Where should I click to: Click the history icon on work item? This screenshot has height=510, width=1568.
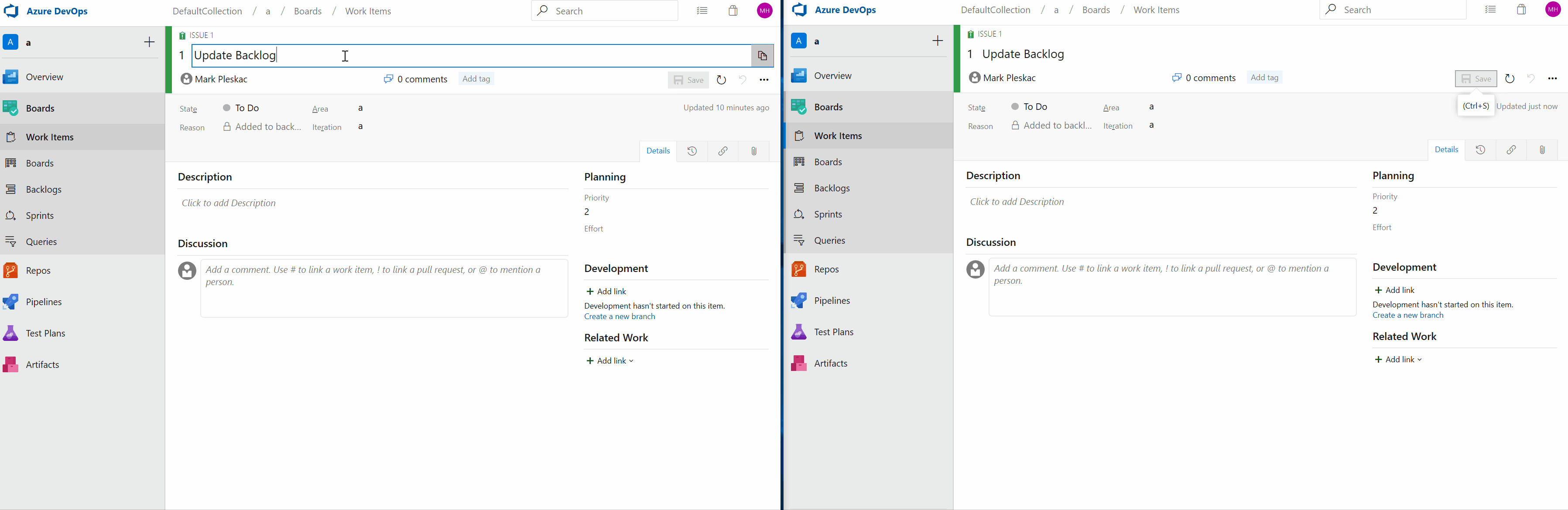[x=692, y=151]
